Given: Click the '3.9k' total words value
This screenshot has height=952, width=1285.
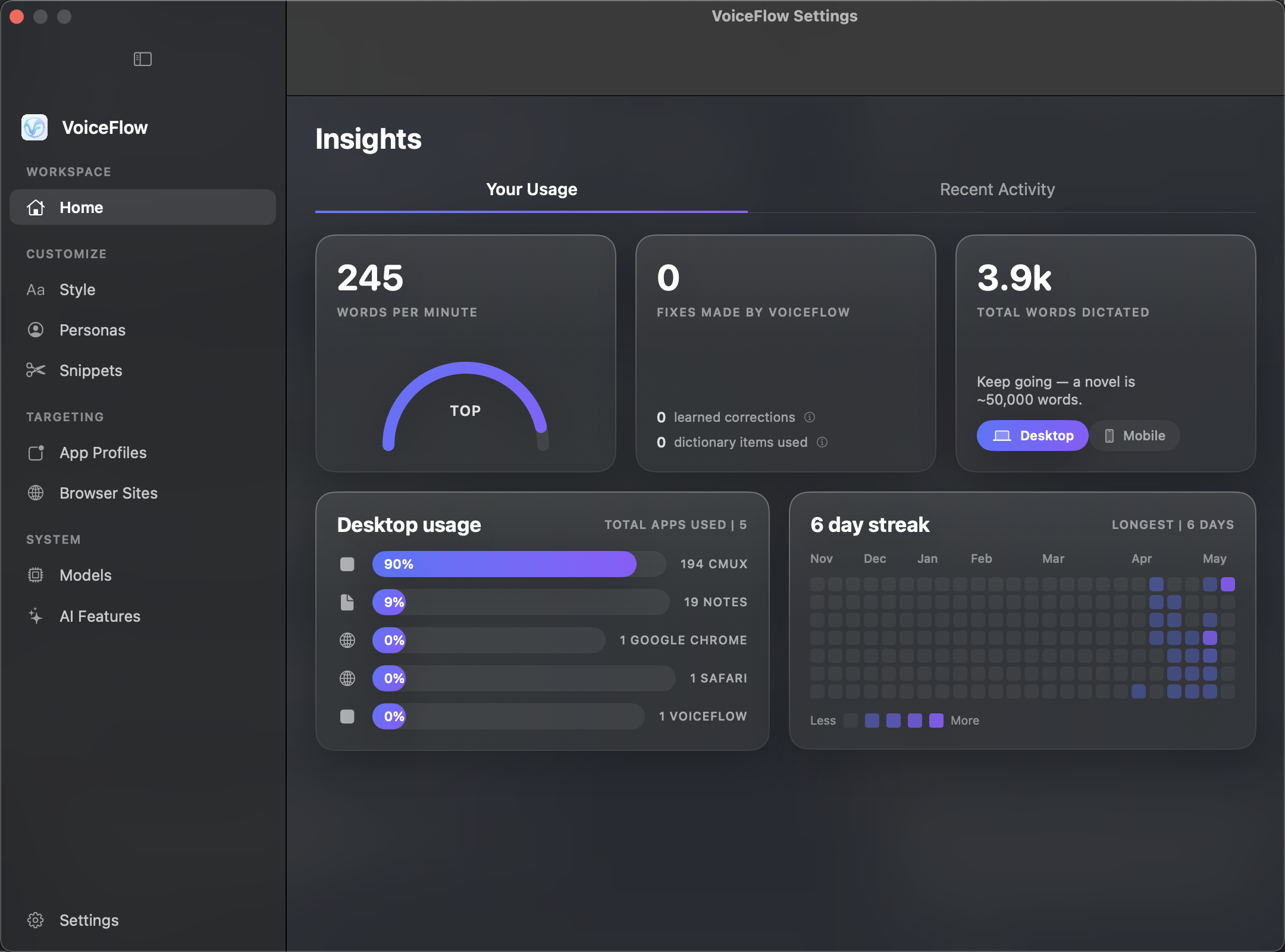Looking at the screenshot, I should point(1014,278).
